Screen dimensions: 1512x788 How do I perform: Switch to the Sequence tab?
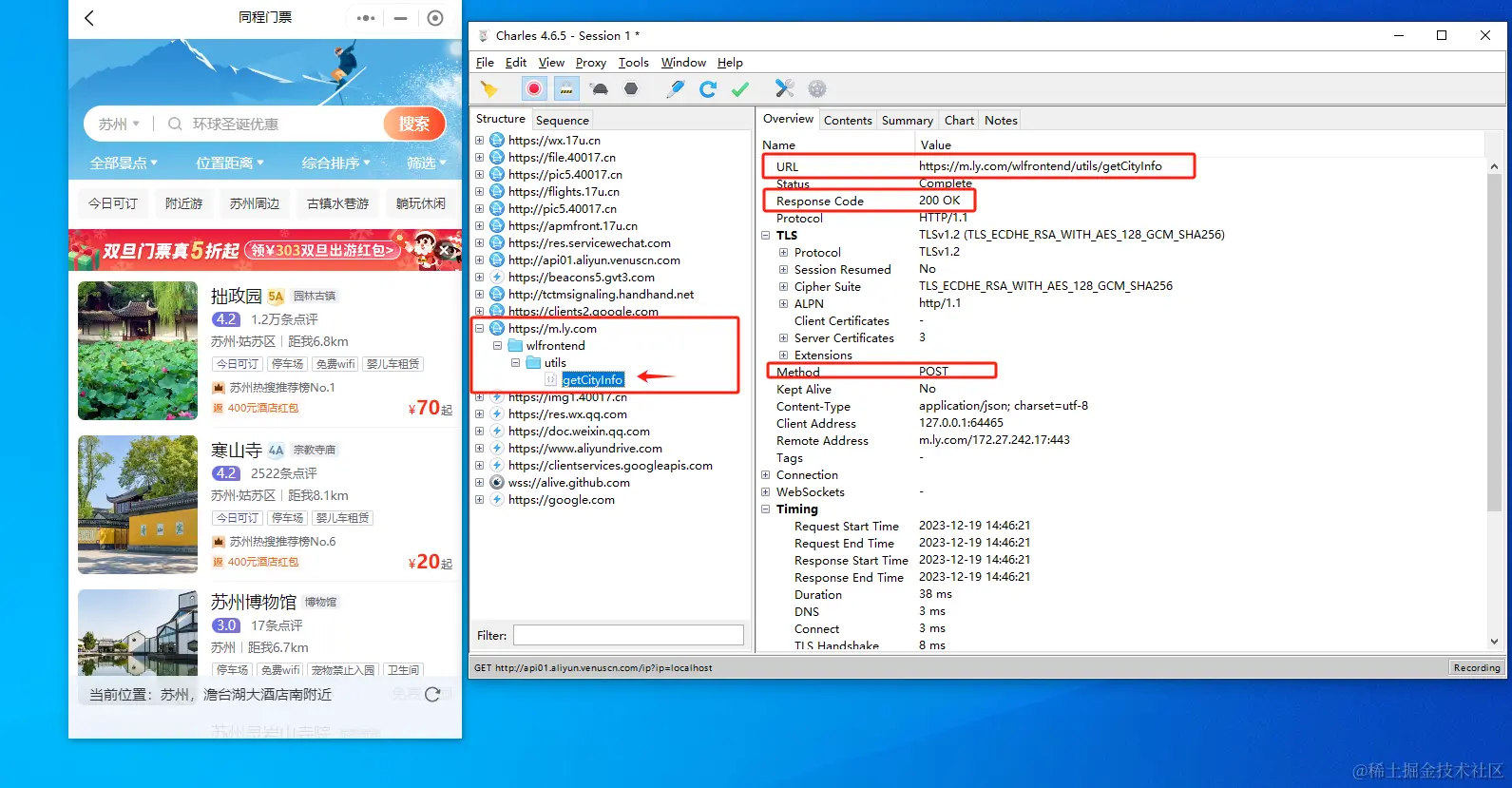pyautogui.click(x=563, y=120)
